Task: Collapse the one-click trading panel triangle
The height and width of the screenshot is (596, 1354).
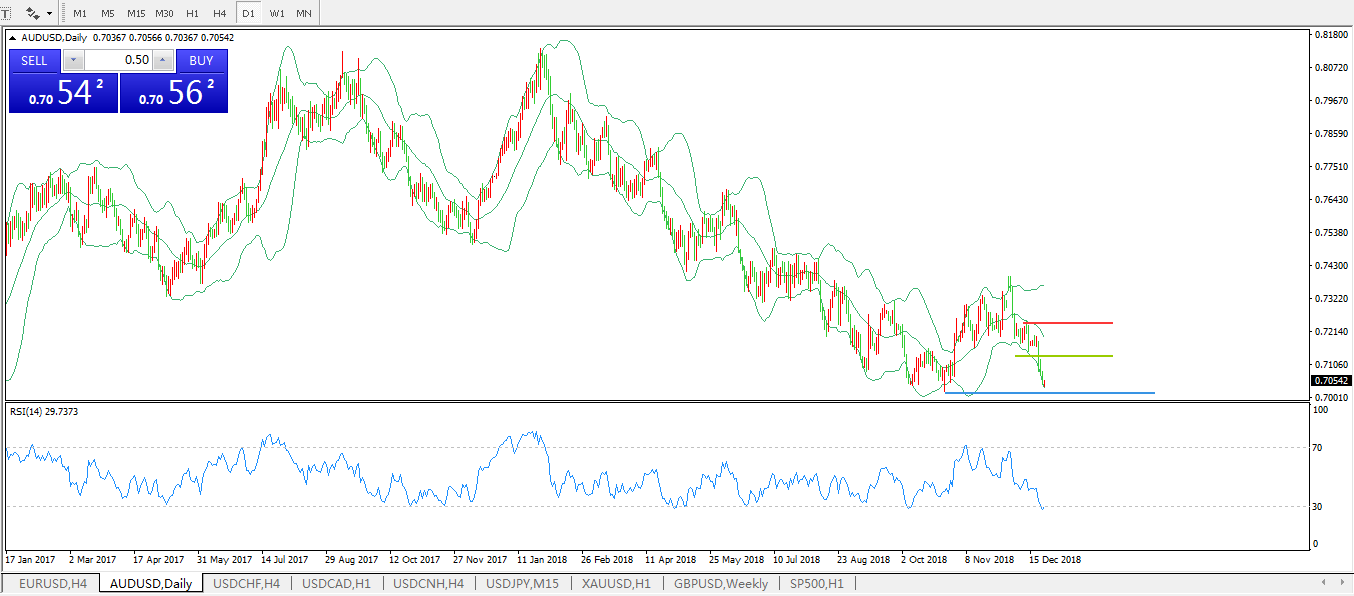Action: coord(13,37)
